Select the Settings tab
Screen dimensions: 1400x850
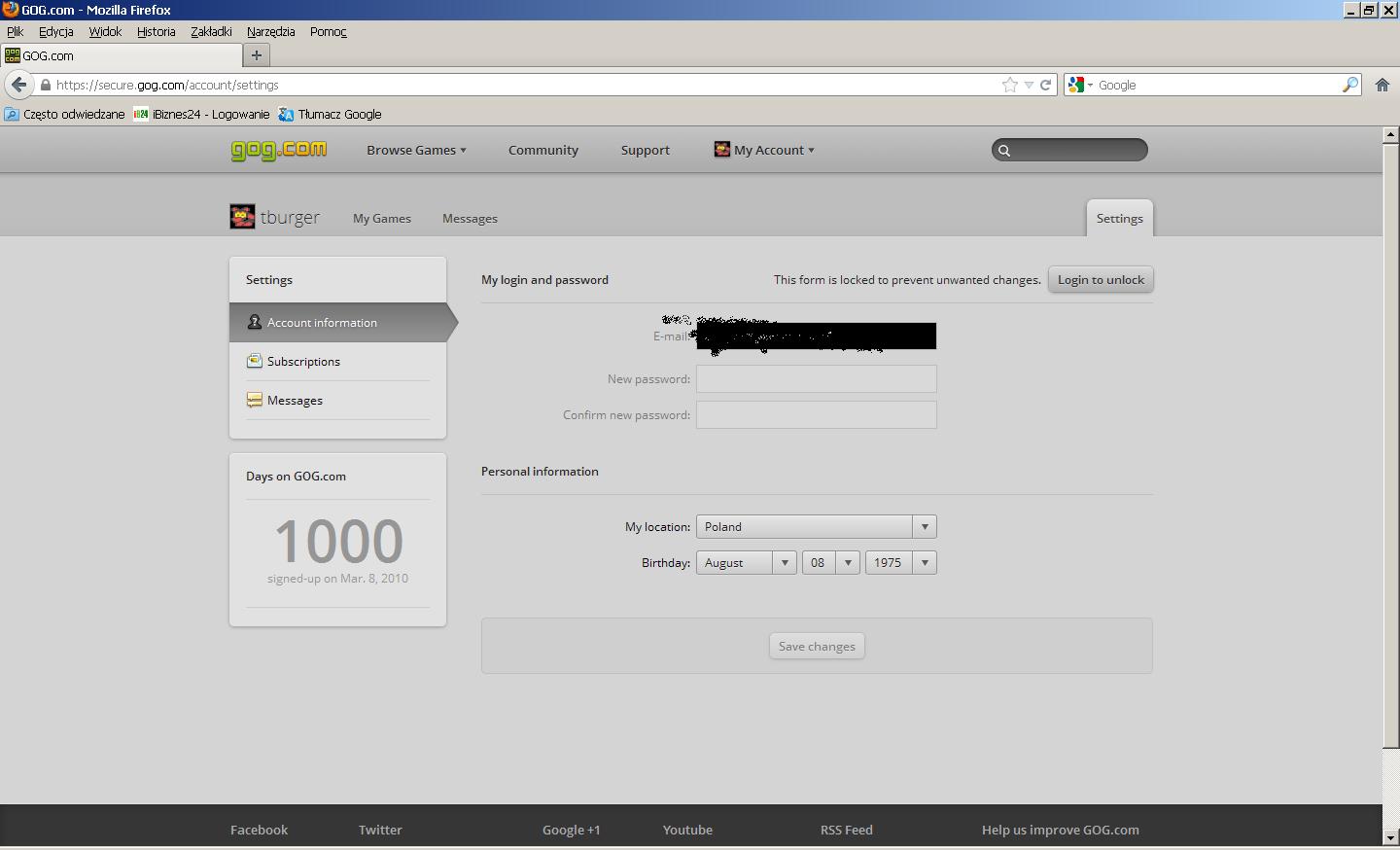(x=1119, y=218)
